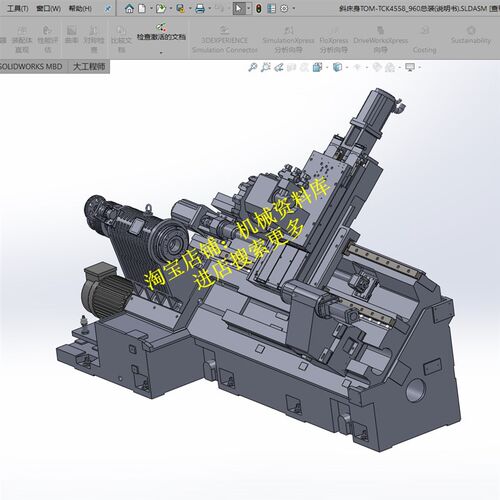
Task: Click Zoom to Fit magnifier icon
Action: pyautogui.click(x=253, y=67)
